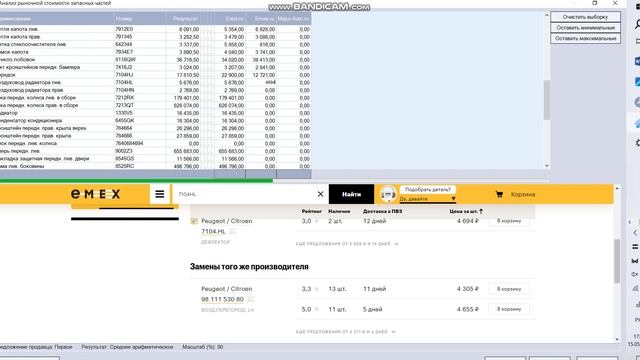Click the 12 дней delivery value
640x360 pixels.
[x=374, y=221]
